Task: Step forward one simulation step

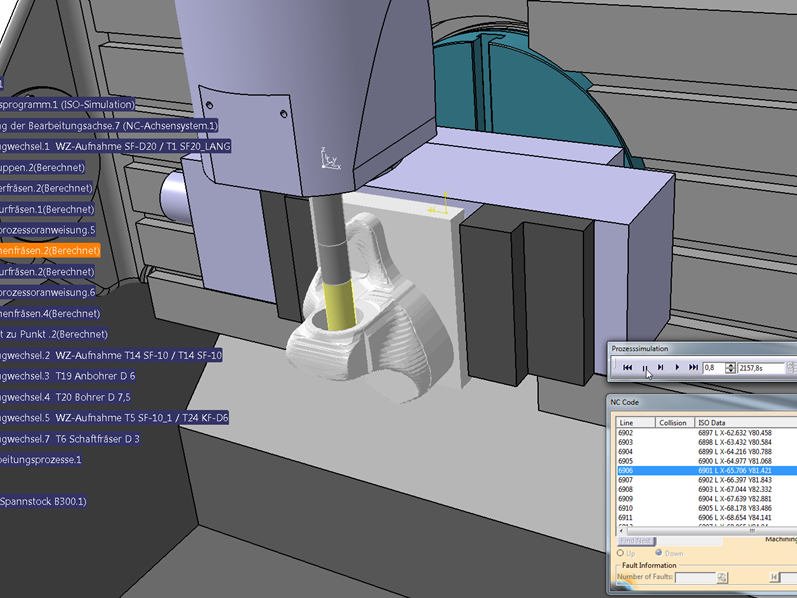Action: coord(661,368)
